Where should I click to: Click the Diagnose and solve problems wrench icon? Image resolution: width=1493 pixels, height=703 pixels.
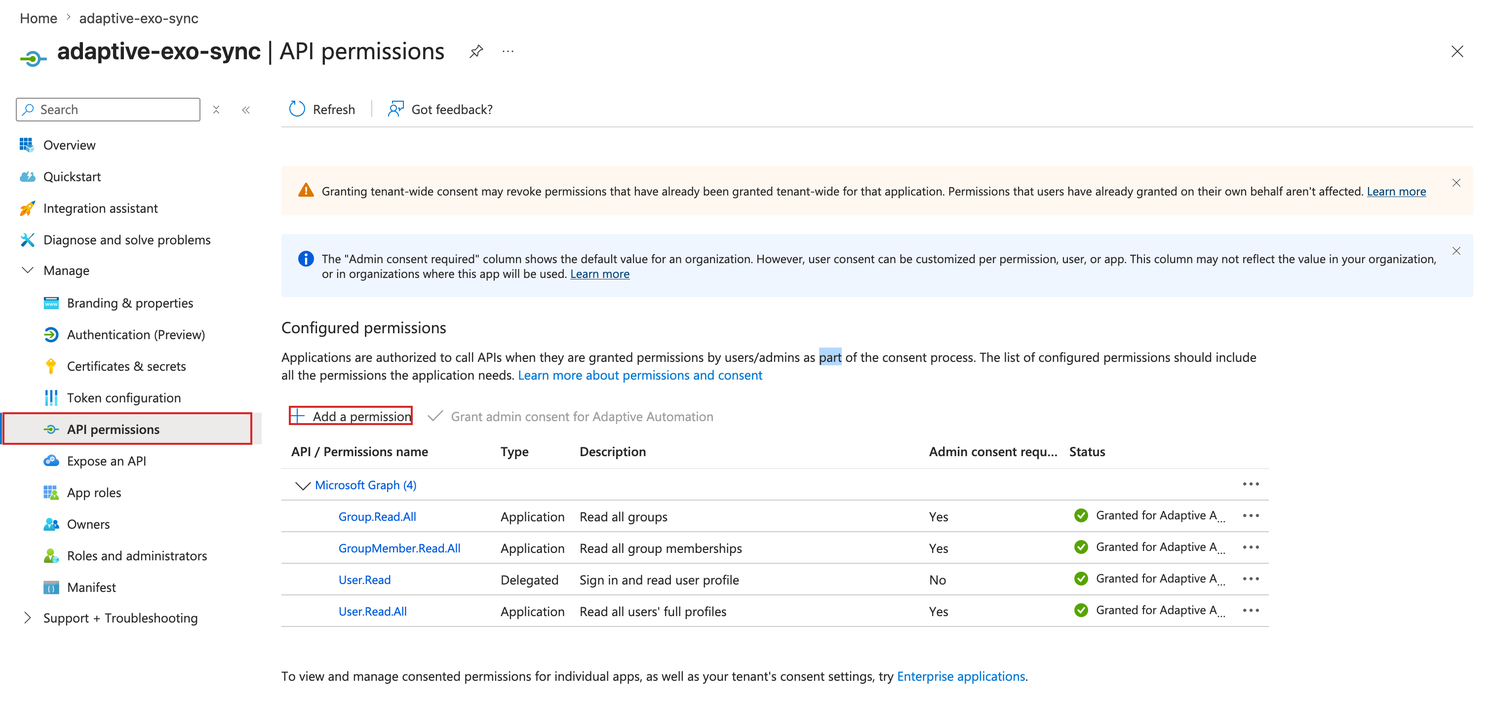(27, 240)
